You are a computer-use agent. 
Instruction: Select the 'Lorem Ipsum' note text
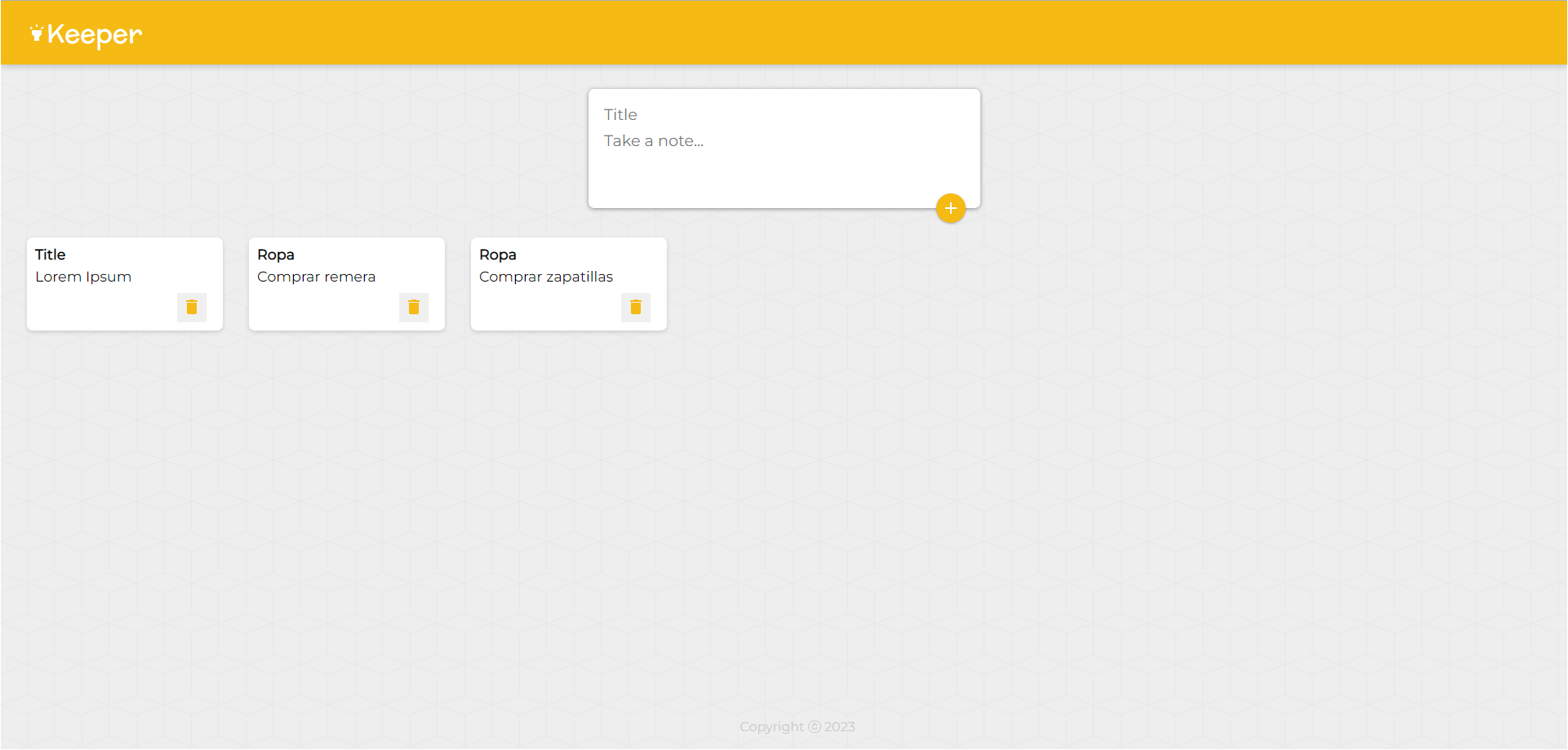tap(83, 277)
